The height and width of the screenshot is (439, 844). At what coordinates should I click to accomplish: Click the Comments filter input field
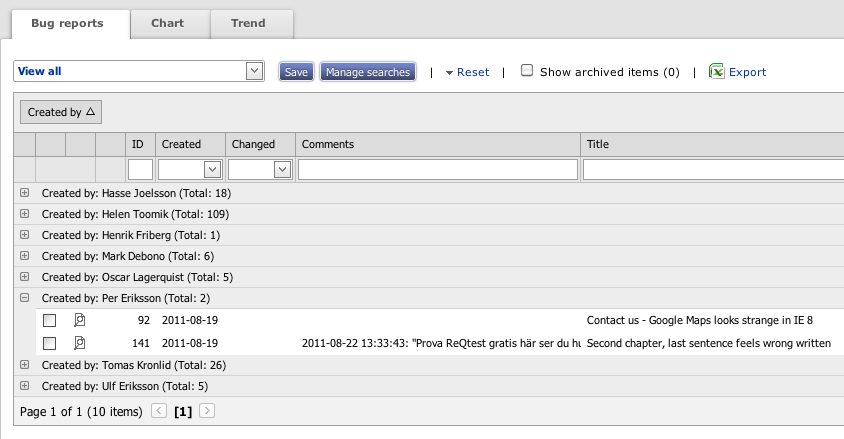click(437, 170)
